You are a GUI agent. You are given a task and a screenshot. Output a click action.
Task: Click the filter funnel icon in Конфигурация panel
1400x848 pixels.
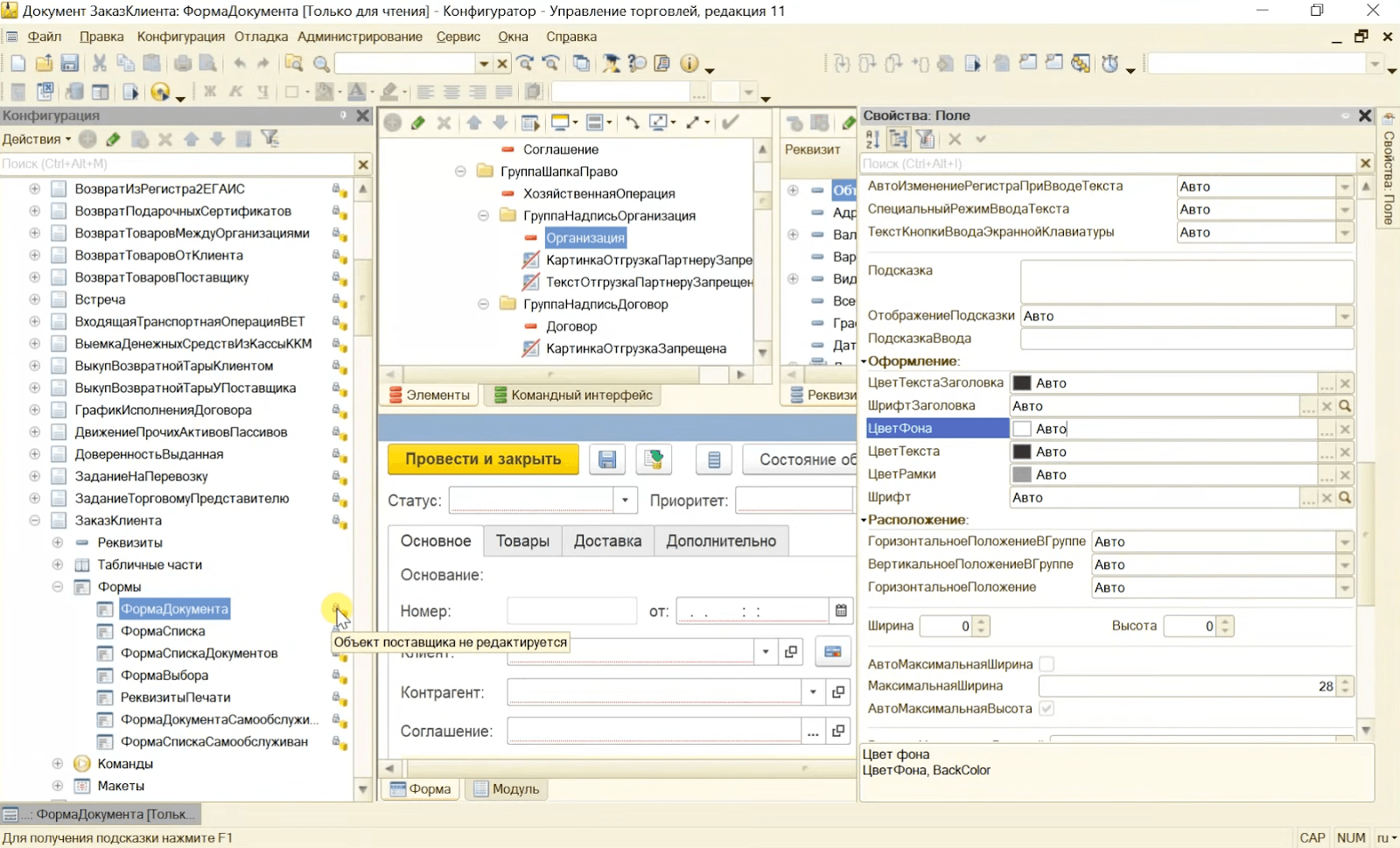[x=270, y=139]
